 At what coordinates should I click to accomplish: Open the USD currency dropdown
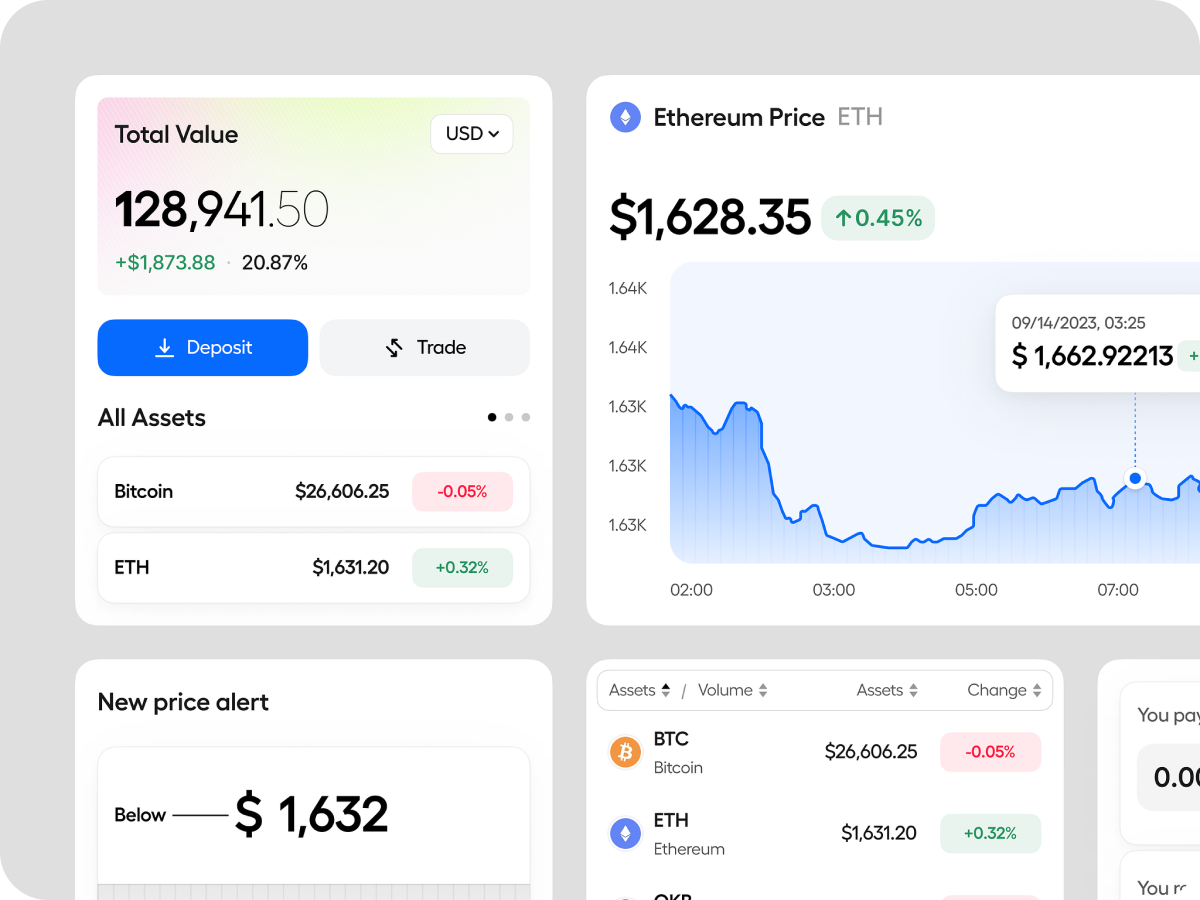tap(472, 134)
